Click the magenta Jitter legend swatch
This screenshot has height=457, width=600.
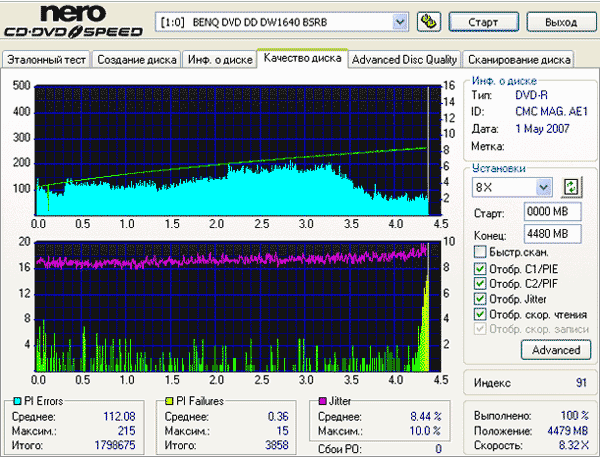point(322,401)
